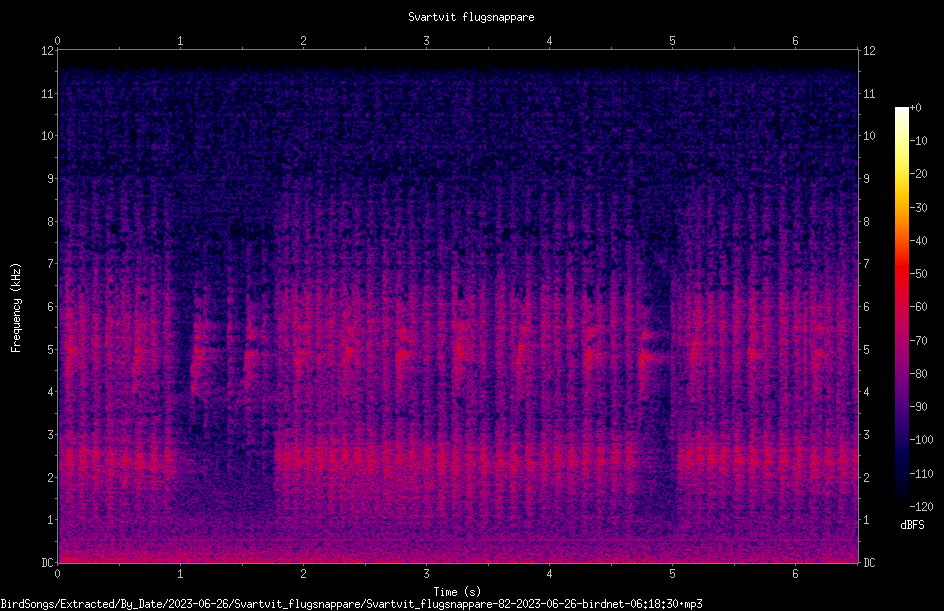The height and width of the screenshot is (611, 944).
Task: Select the 'Time (s)' axis label
Action: [457, 591]
